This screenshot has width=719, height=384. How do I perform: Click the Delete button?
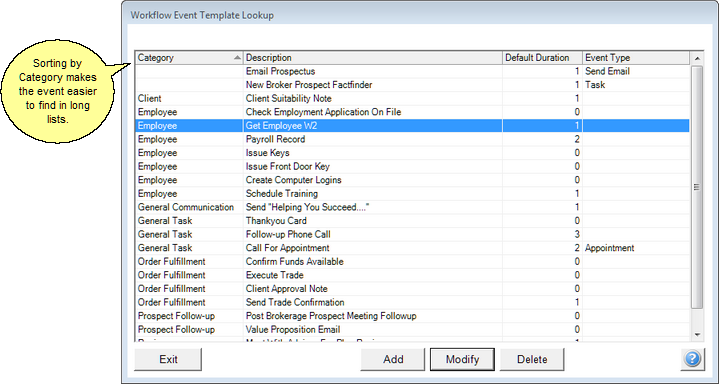click(532, 359)
